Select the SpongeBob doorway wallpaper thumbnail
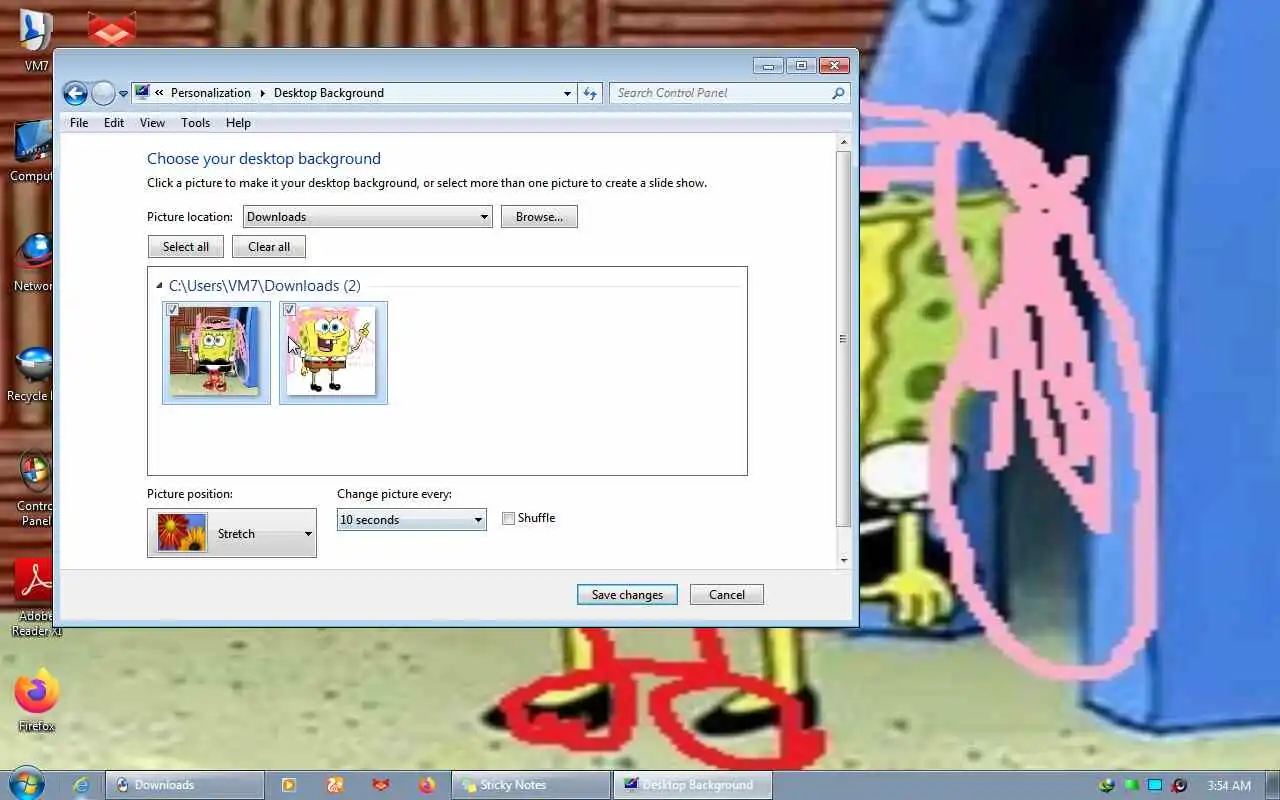Viewport: 1280px width, 800px height. click(216, 353)
